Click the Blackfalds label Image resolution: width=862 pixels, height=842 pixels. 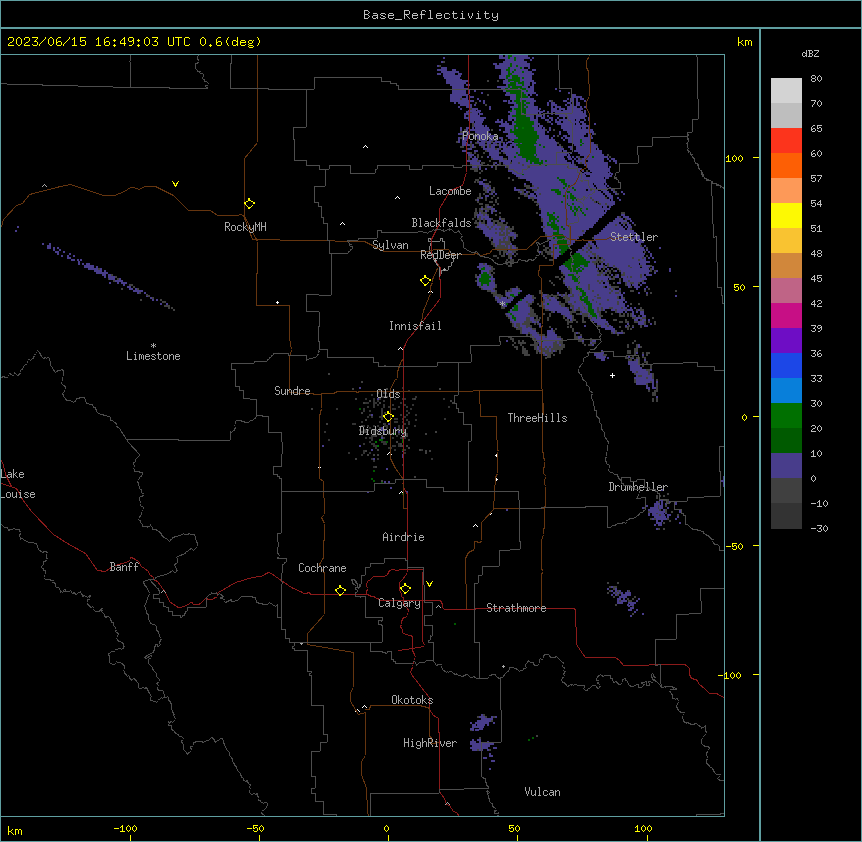coord(441,223)
